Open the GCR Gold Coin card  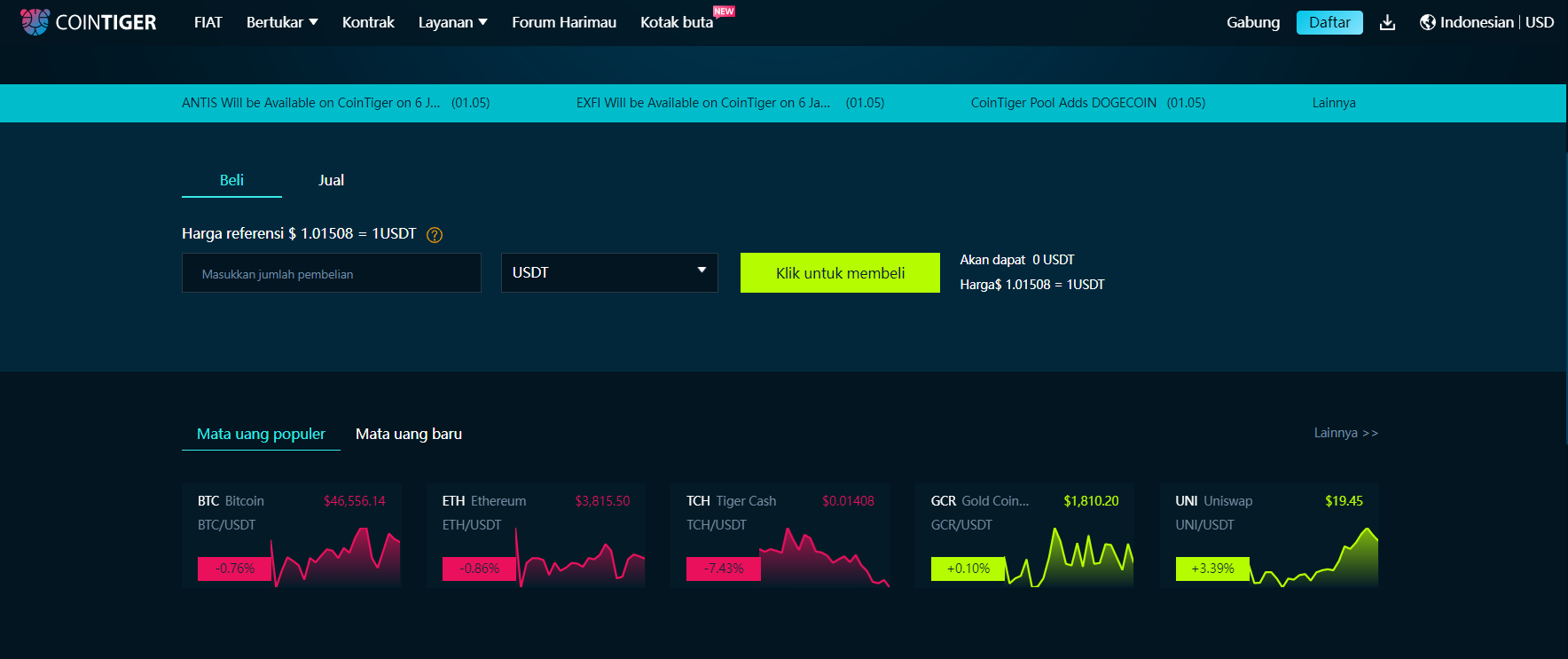[1024, 536]
